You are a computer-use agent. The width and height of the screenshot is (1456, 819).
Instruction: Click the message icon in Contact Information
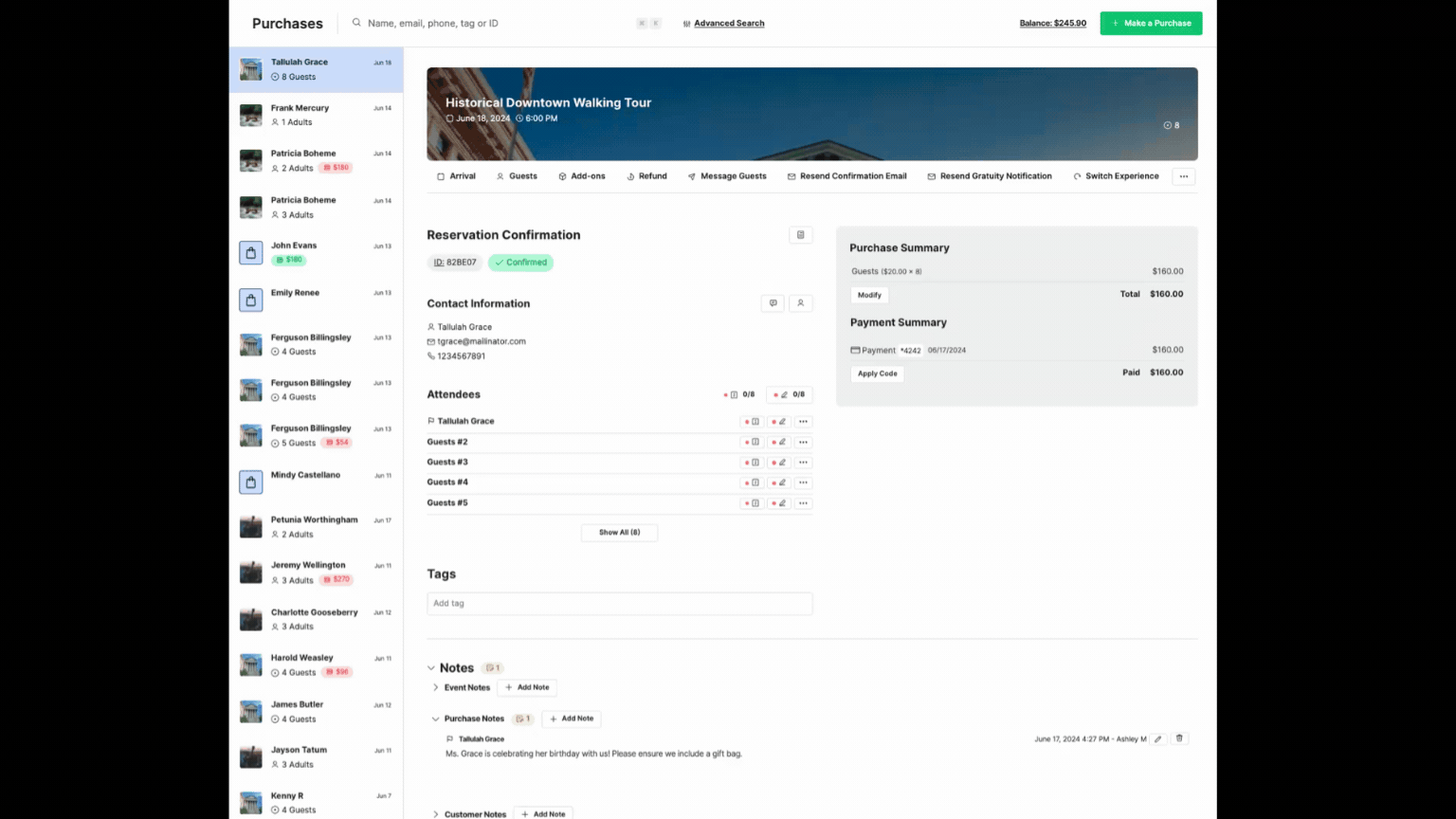pos(773,303)
